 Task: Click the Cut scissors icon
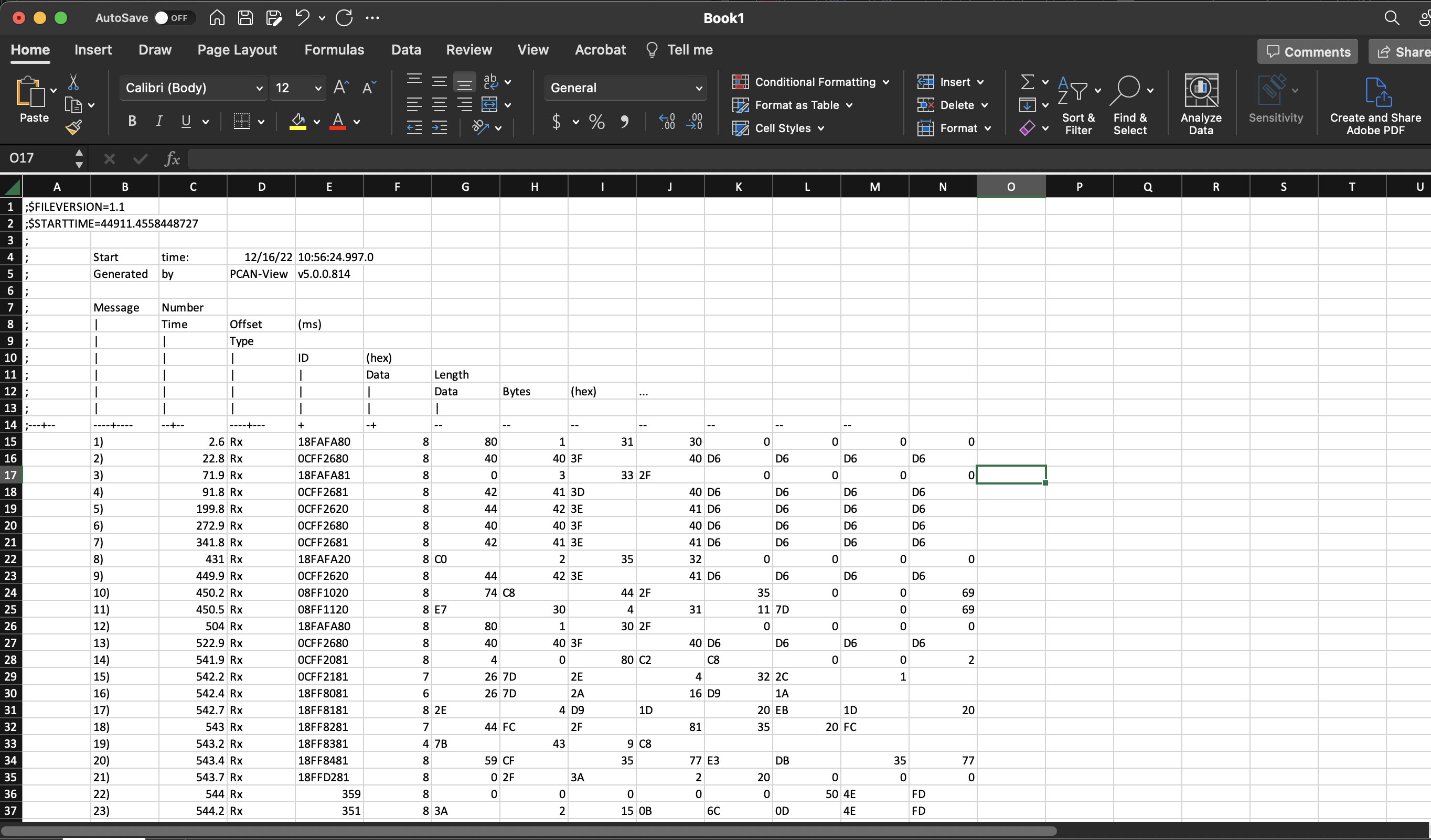click(x=73, y=83)
